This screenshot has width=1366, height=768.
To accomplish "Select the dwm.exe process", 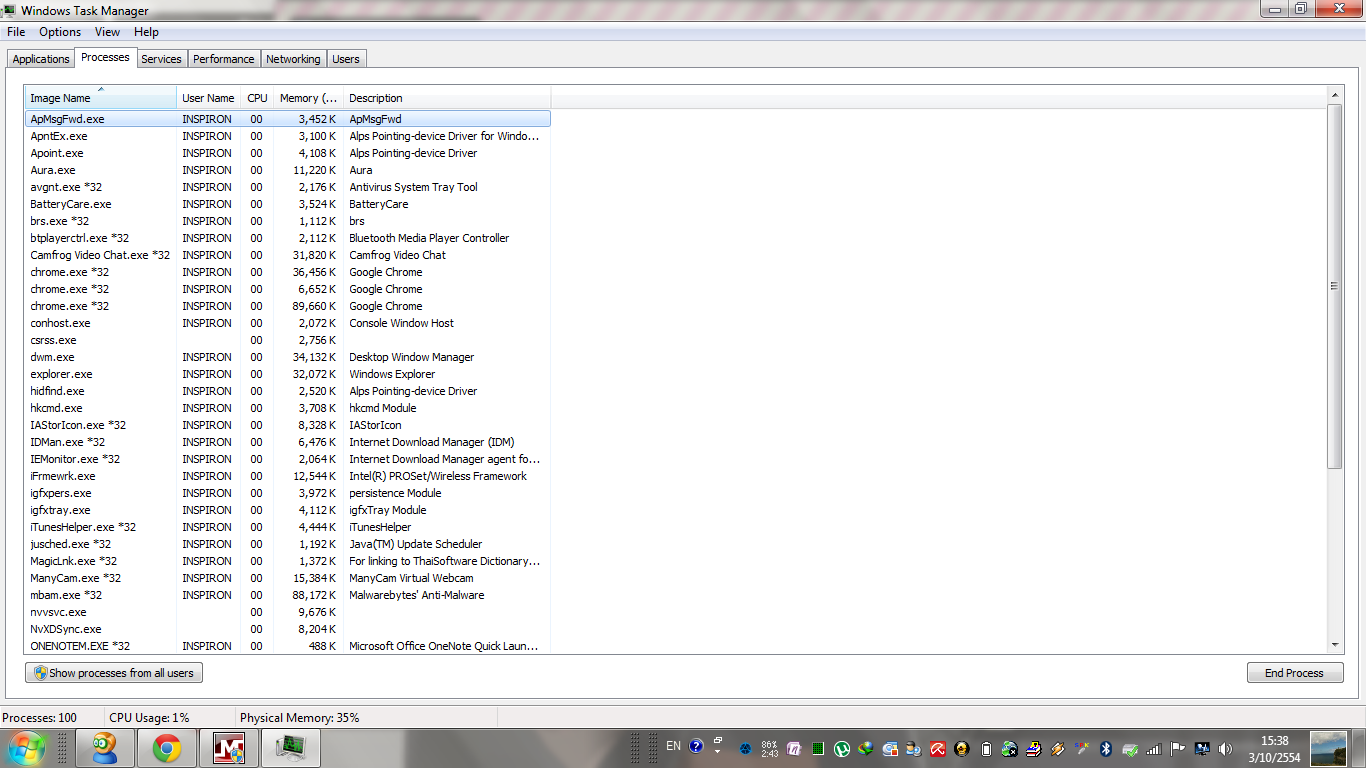I will tap(288, 357).
